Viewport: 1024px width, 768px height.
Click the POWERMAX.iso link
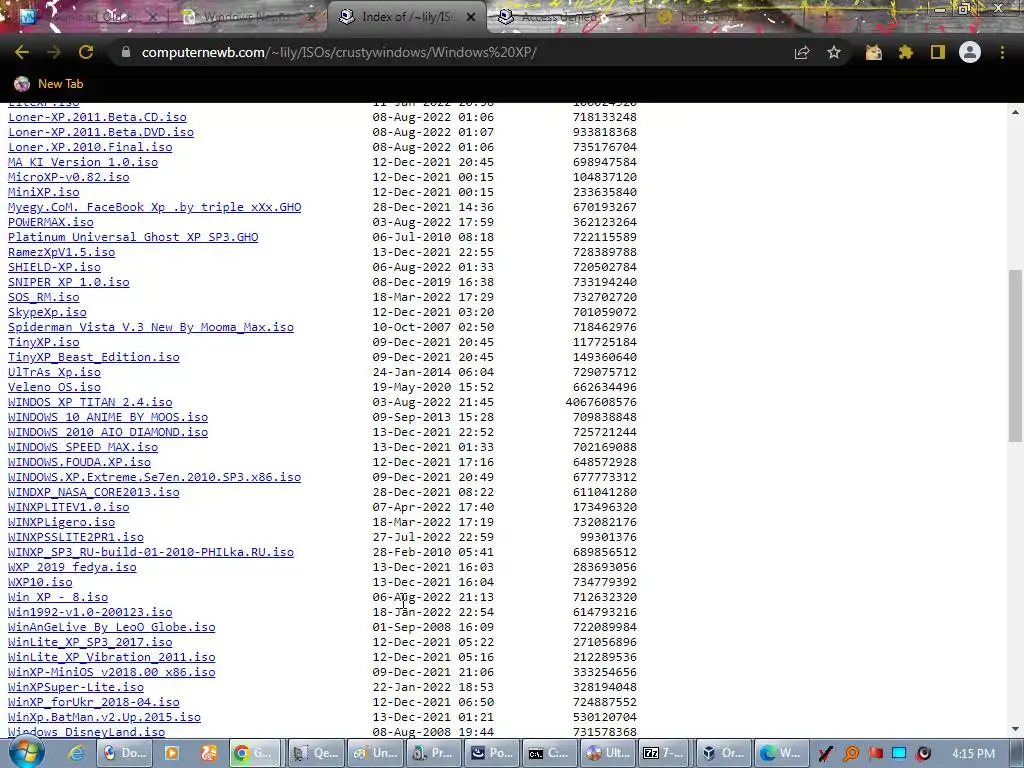coord(50,222)
